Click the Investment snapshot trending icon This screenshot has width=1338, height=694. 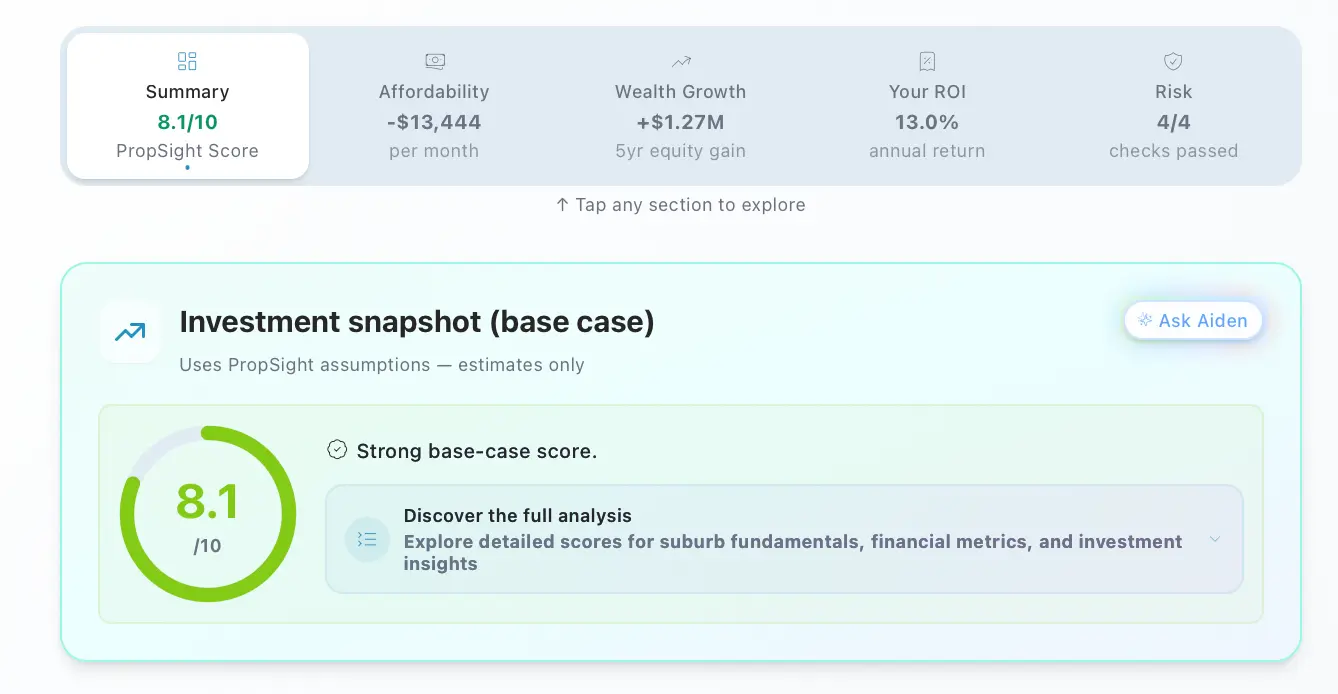pos(130,332)
